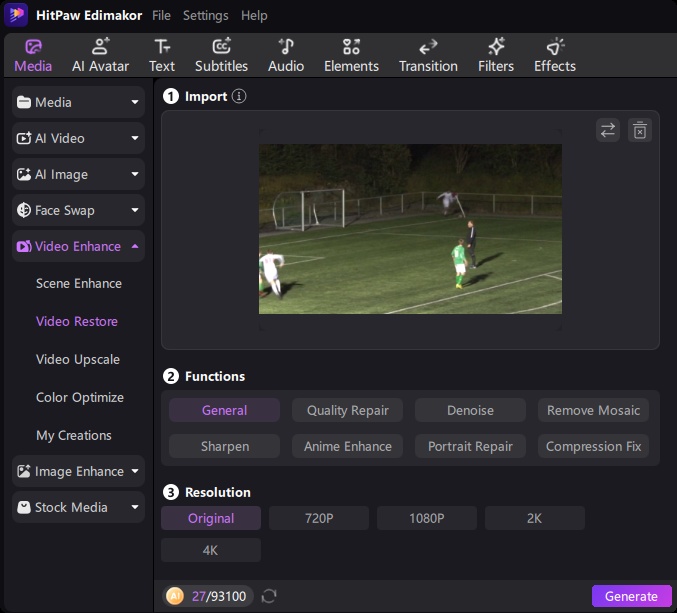This screenshot has height=613, width=677.
Task: Click the replace video swap icon
Action: 608,130
